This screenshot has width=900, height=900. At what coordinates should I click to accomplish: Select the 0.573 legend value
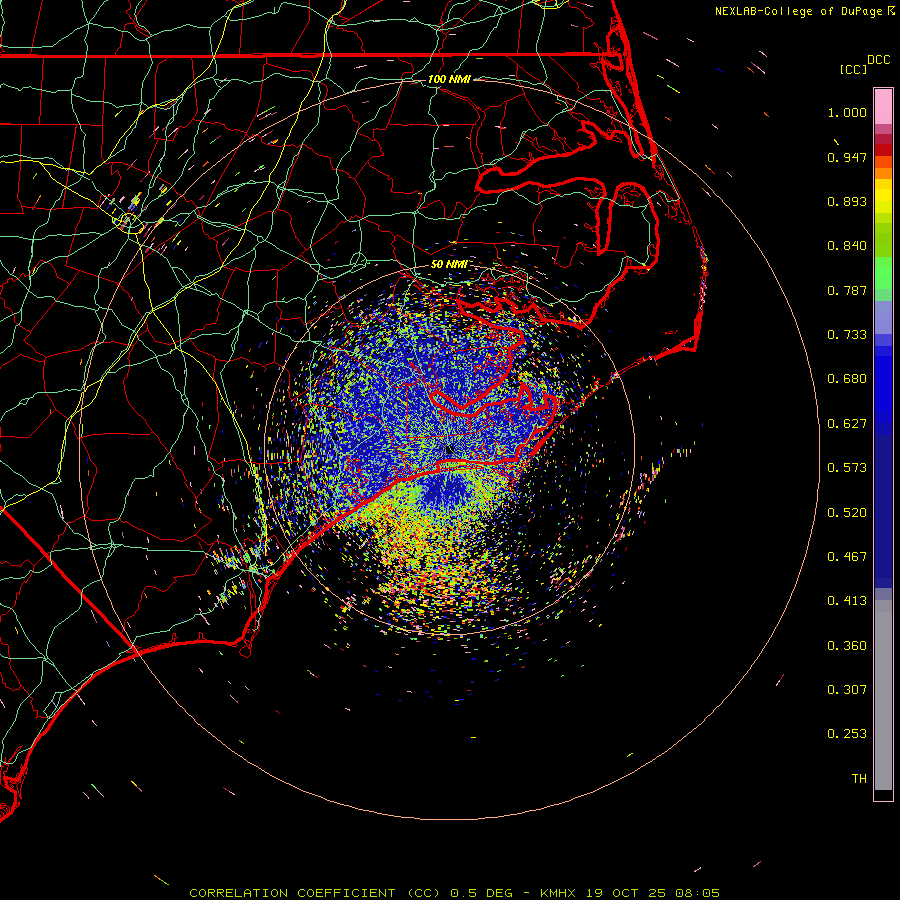(847, 468)
